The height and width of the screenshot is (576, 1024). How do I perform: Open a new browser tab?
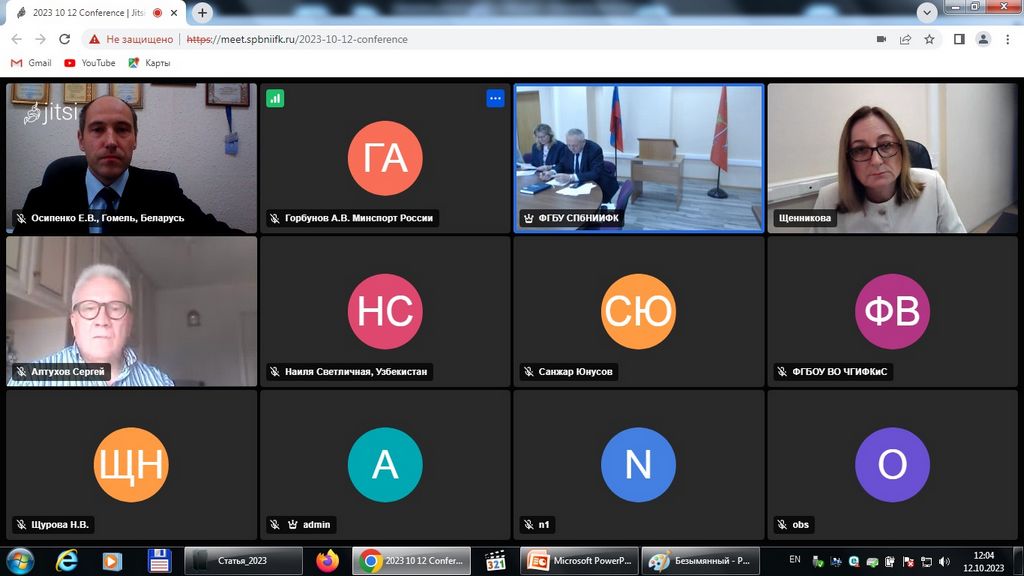203,13
